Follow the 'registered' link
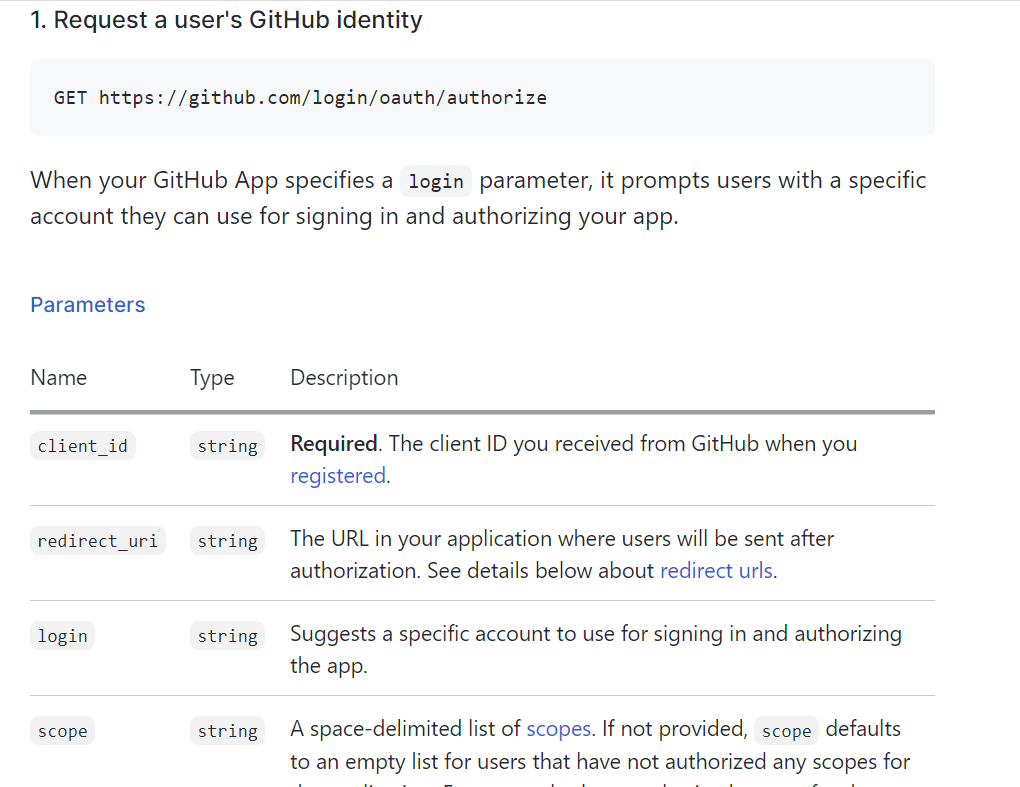 coord(338,475)
